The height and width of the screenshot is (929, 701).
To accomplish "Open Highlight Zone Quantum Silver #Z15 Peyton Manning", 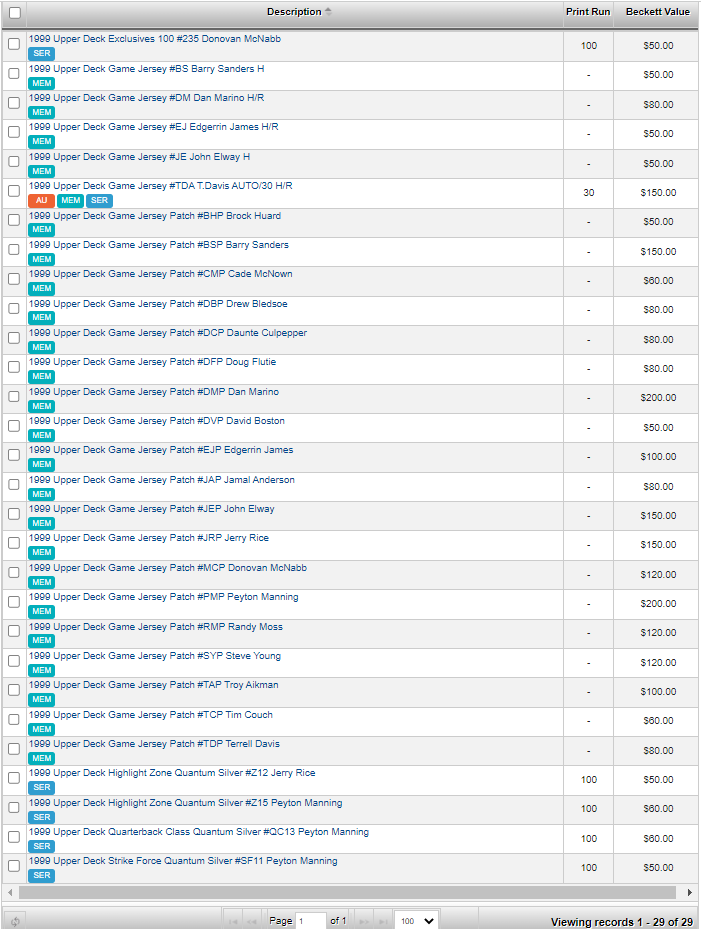I will 185,803.
